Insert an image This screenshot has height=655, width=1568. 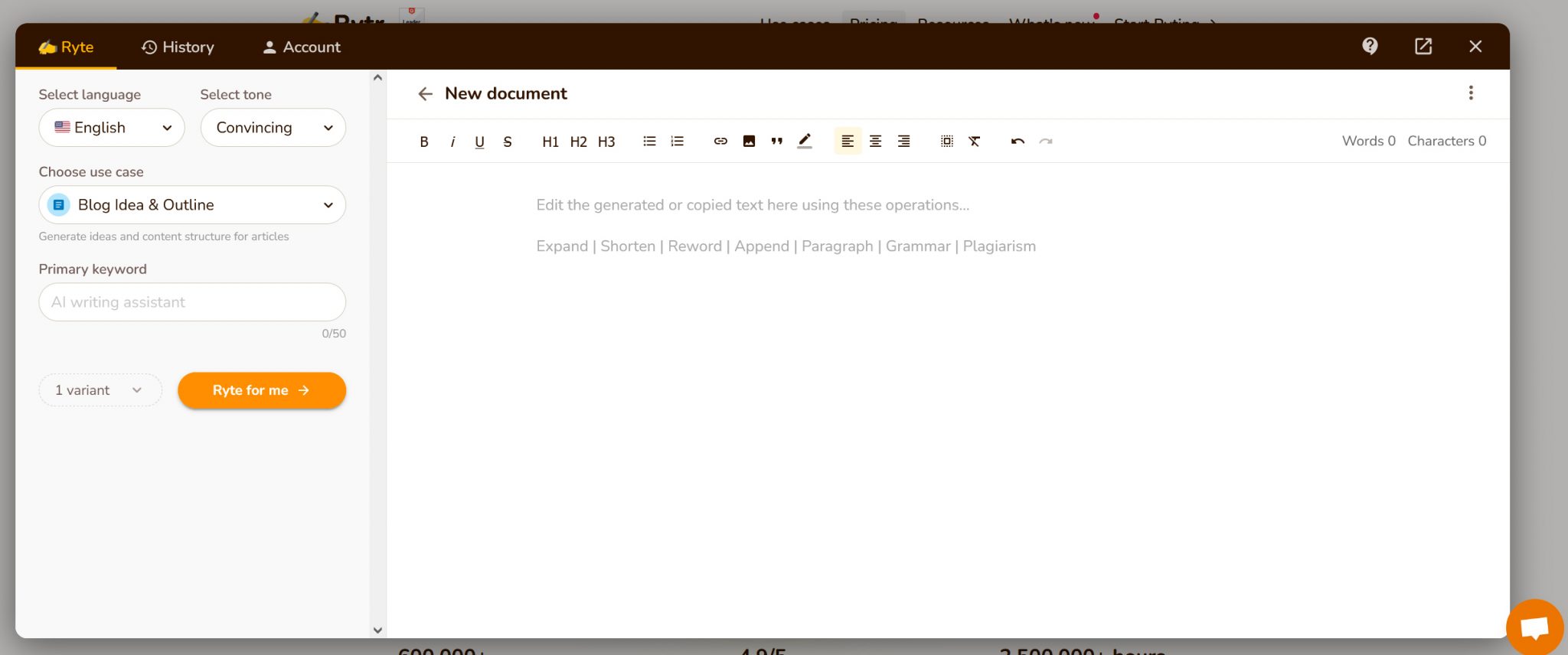point(749,141)
